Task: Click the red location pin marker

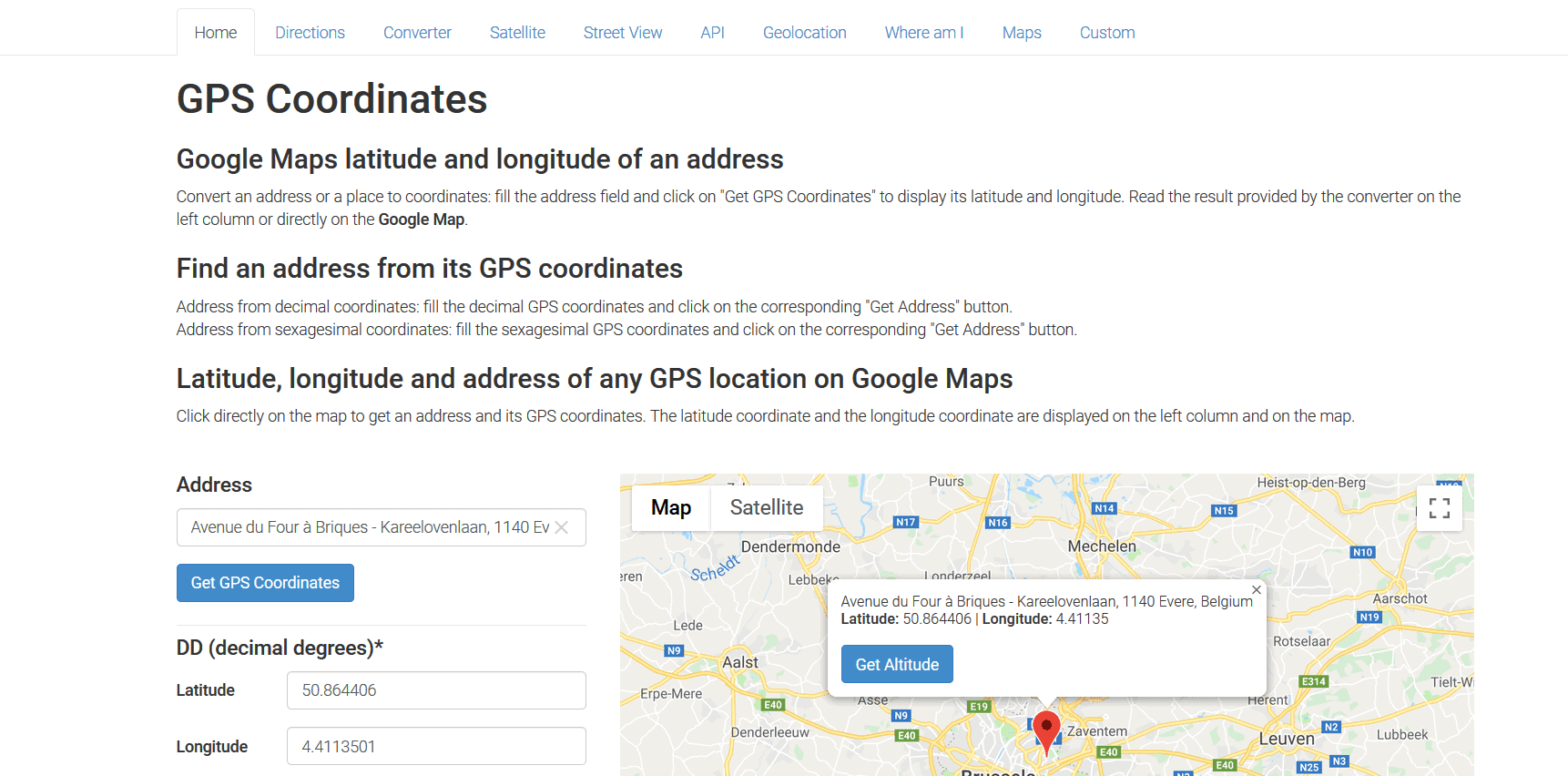Action: (x=1047, y=733)
